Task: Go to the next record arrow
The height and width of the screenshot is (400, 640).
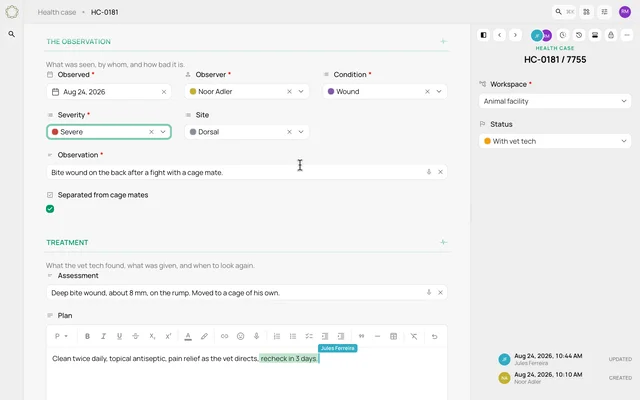Action: [515, 35]
